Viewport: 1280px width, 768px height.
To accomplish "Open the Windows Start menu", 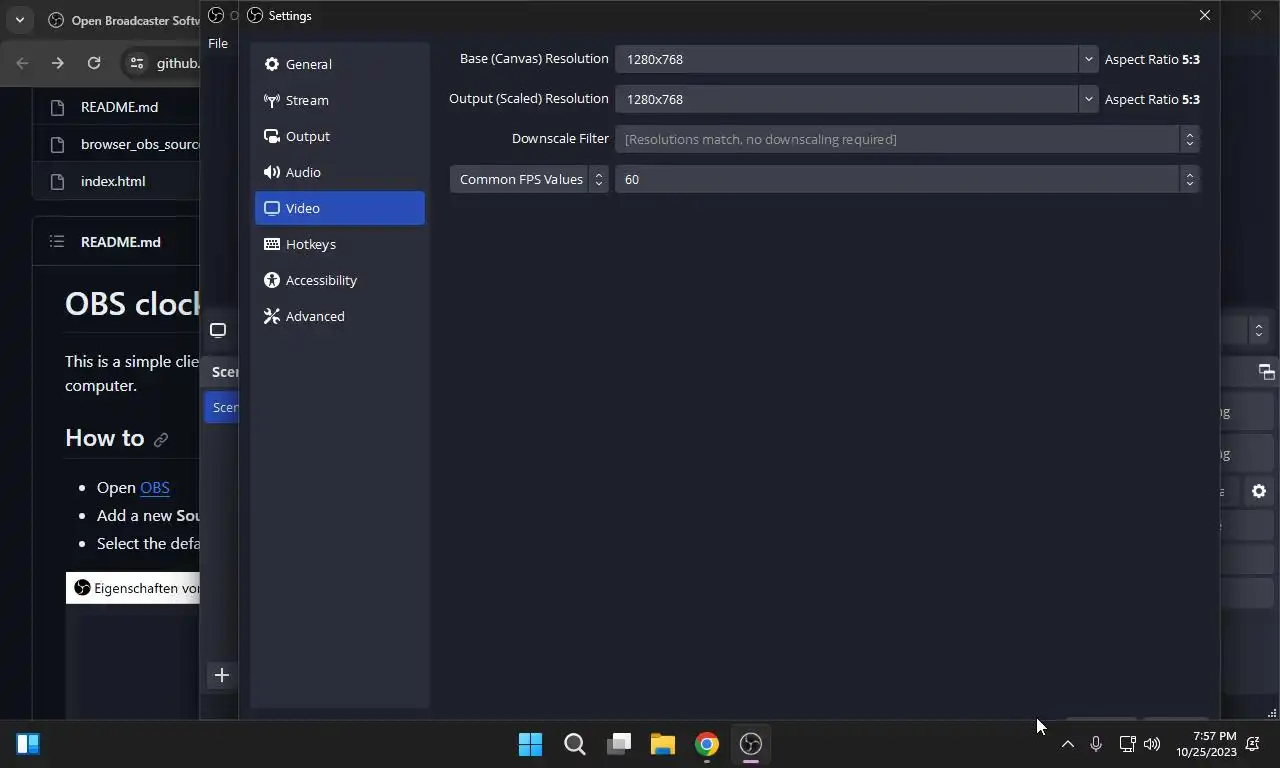I will click(x=530, y=744).
